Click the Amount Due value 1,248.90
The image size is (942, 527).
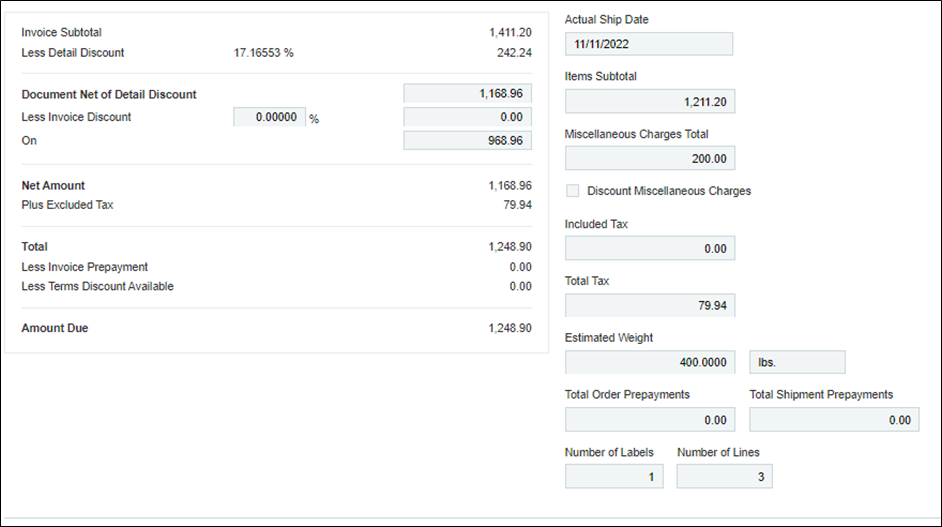click(x=510, y=328)
